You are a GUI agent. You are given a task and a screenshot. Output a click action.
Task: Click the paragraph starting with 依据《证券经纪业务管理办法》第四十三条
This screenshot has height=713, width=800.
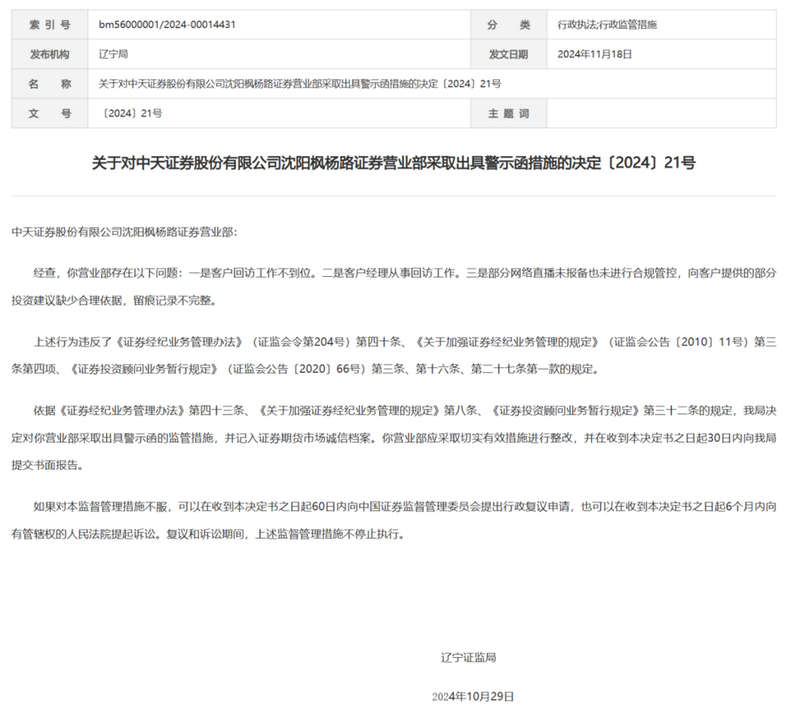pos(394,438)
